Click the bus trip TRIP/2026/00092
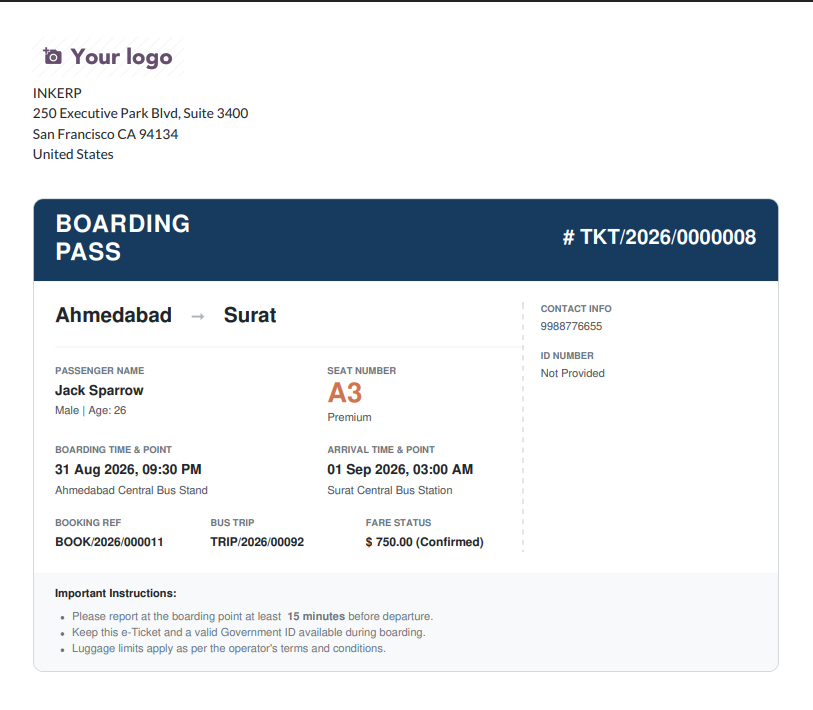Screen dimensions: 813x710 (x=257, y=542)
